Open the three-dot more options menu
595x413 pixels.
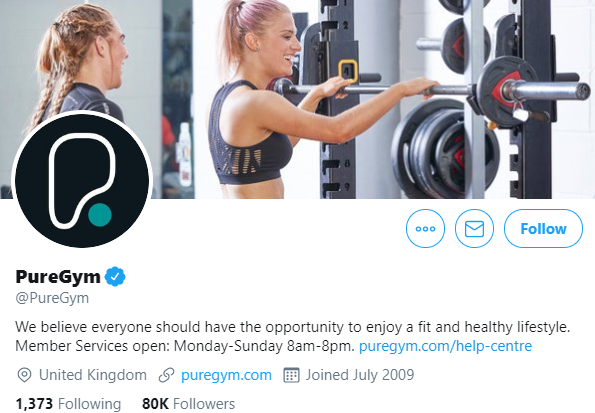(425, 229)
